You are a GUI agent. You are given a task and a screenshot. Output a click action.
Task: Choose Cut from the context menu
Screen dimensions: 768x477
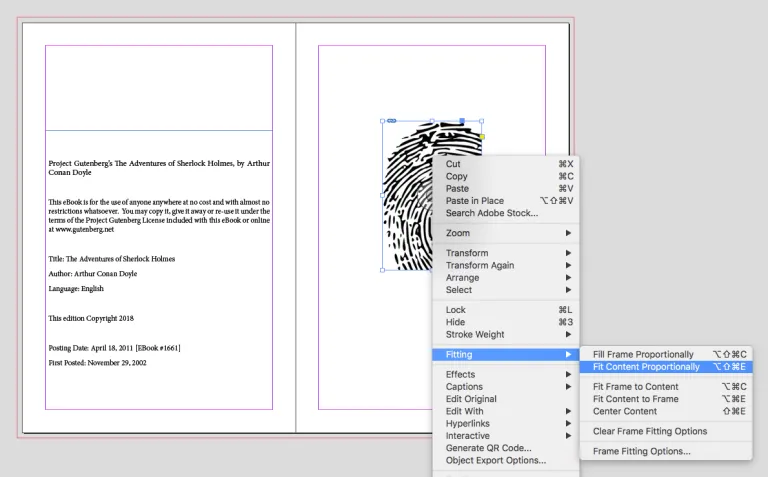(x=505, y=164)
